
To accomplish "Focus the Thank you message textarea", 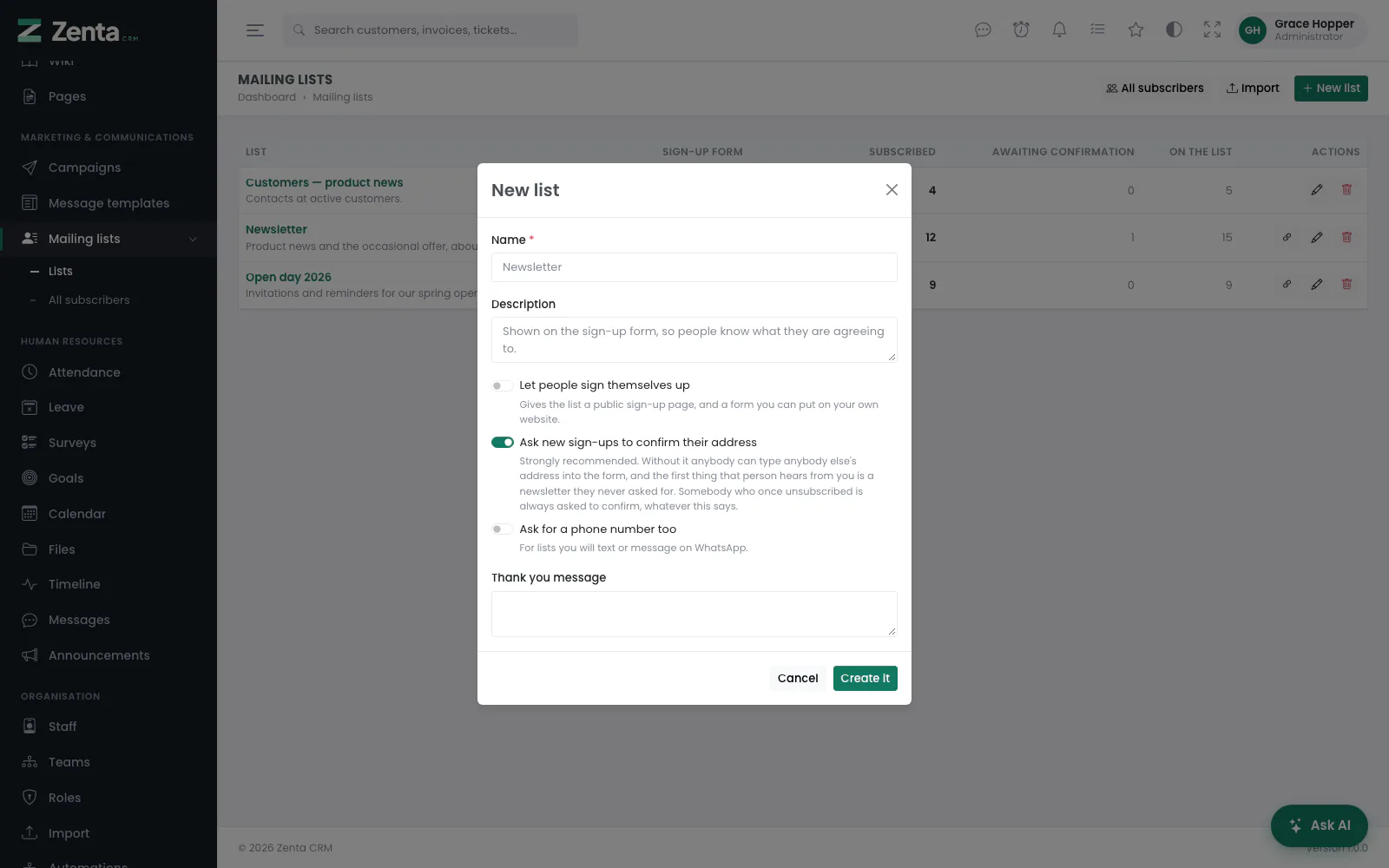I will [x=694, y=614].
